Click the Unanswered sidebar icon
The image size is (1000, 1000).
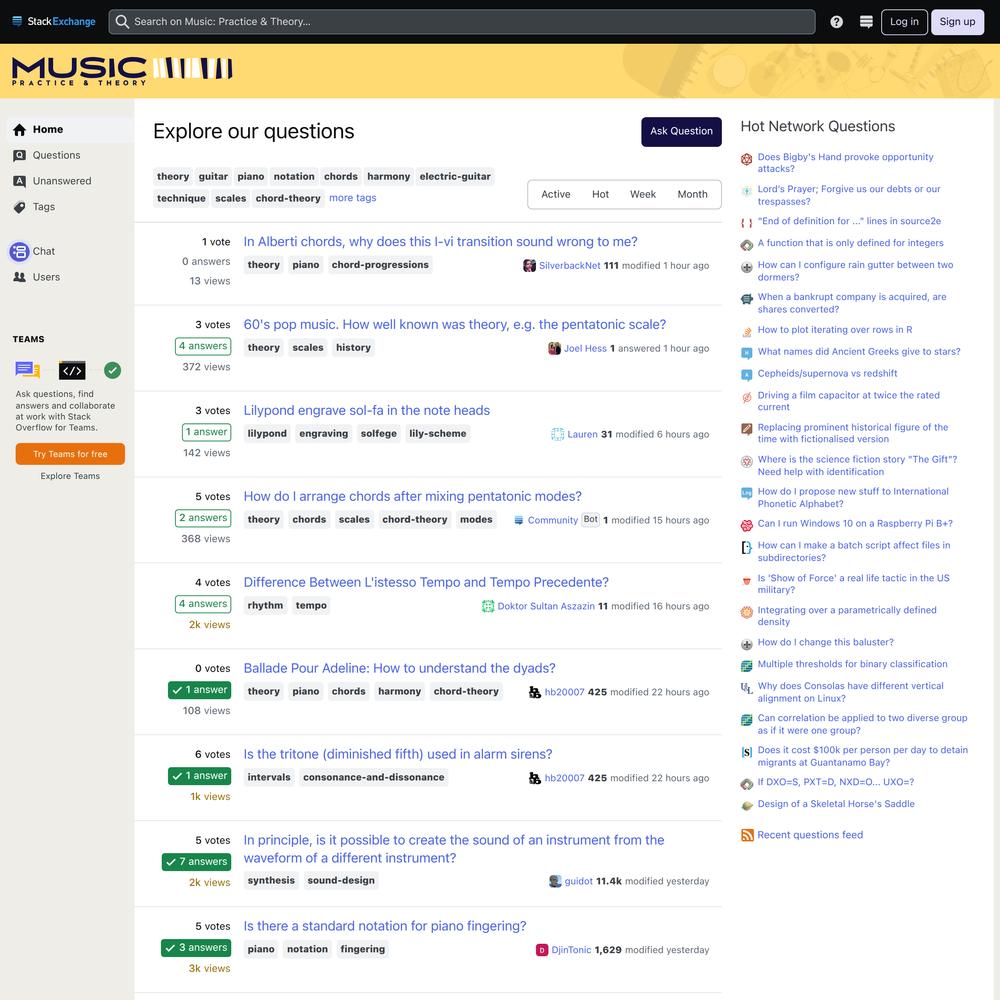[x=20, y=181]
